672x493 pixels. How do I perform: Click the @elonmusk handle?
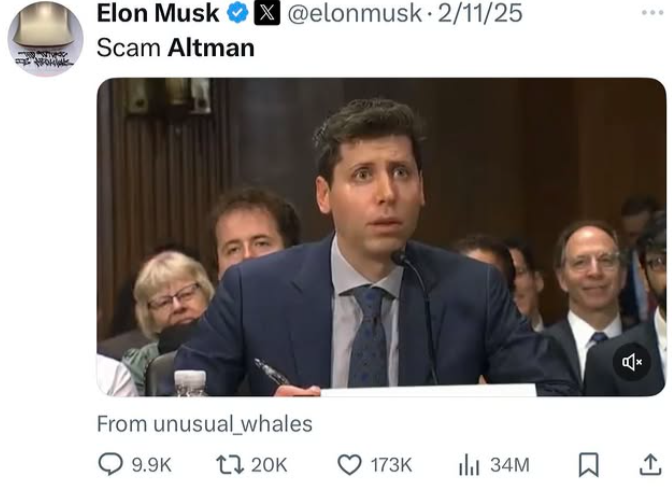point(354,13)
